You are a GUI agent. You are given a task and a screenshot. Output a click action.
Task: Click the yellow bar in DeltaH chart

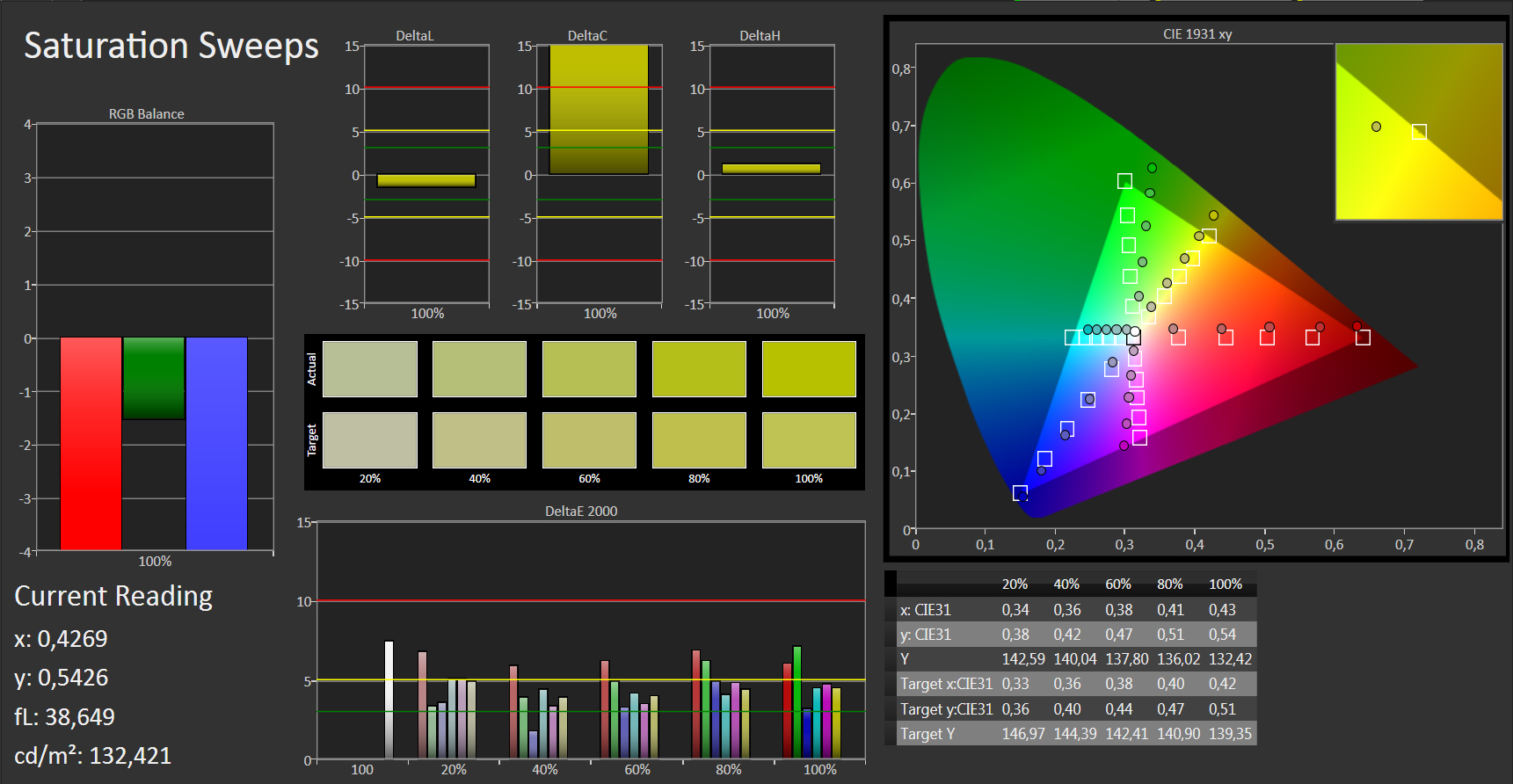(x=771, y=169)
